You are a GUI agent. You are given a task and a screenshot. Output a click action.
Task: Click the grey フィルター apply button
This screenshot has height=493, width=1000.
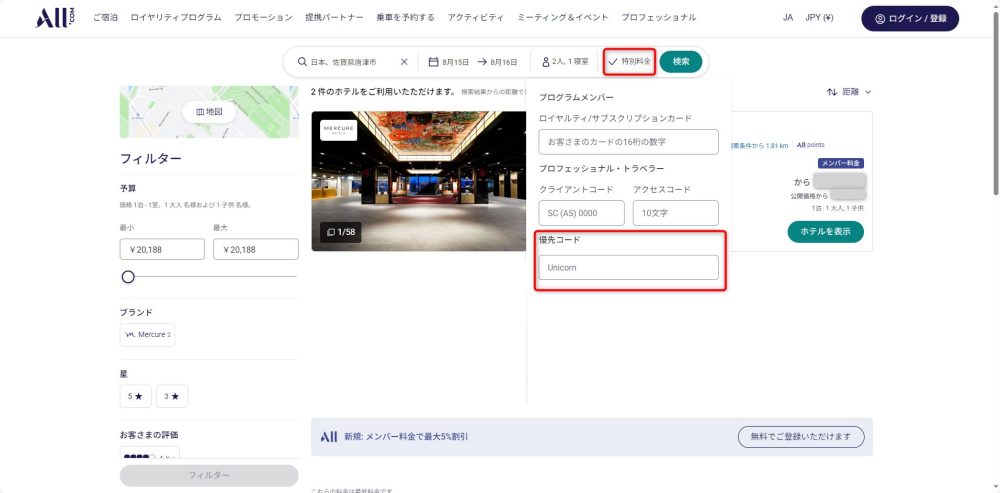pos(209,475)
